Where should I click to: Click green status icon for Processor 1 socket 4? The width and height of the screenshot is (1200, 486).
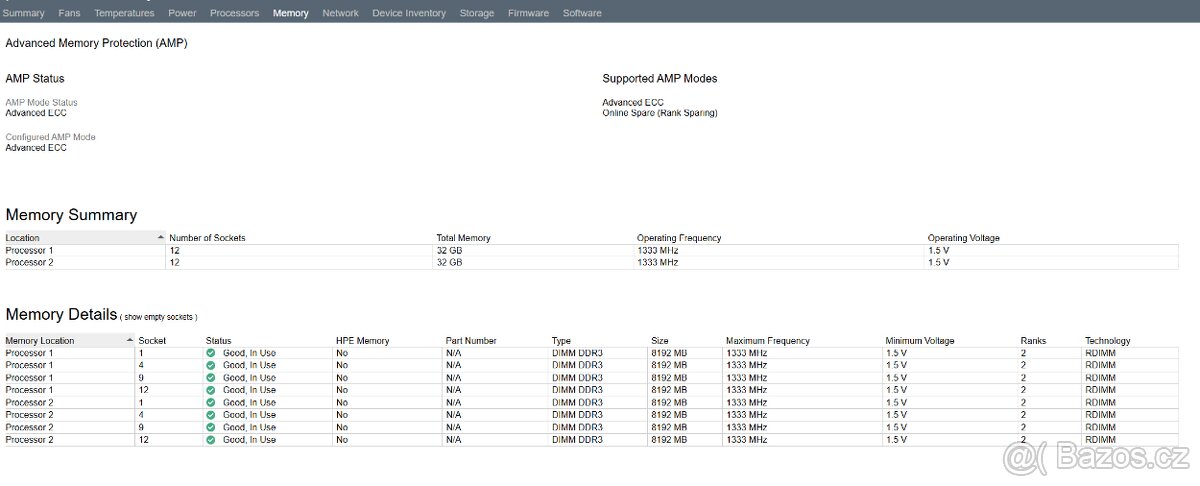point(211,365)
